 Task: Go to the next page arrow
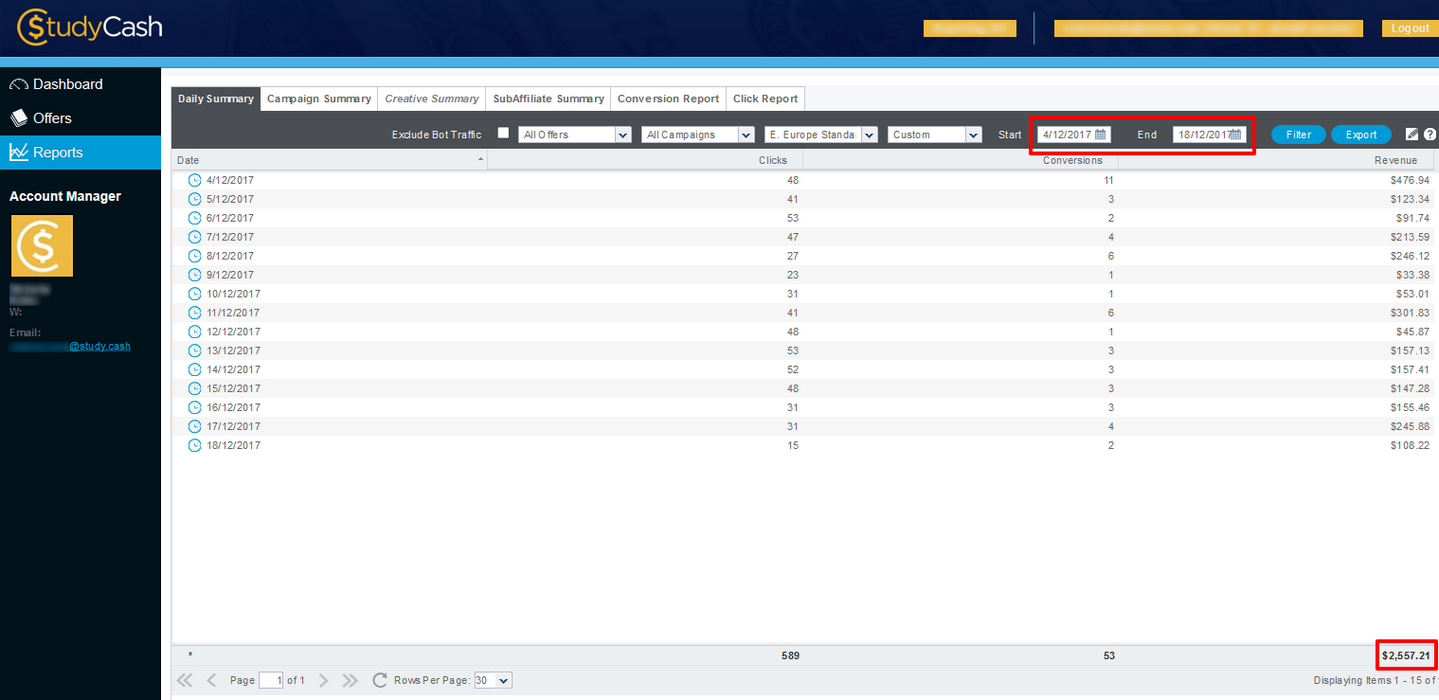click(x=323, y=680)
